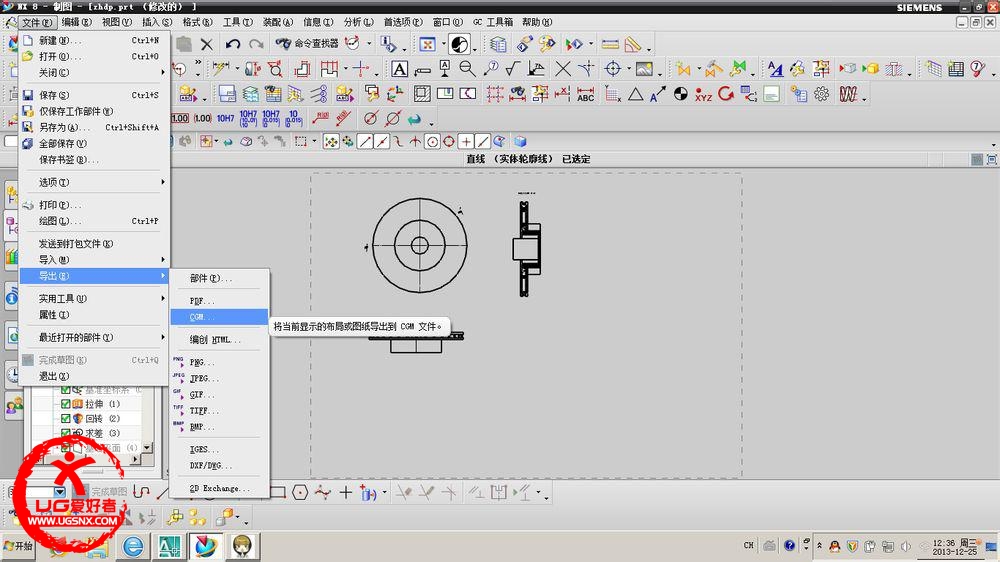Click the QQ penguin tray icon

(x=835, y=546)
